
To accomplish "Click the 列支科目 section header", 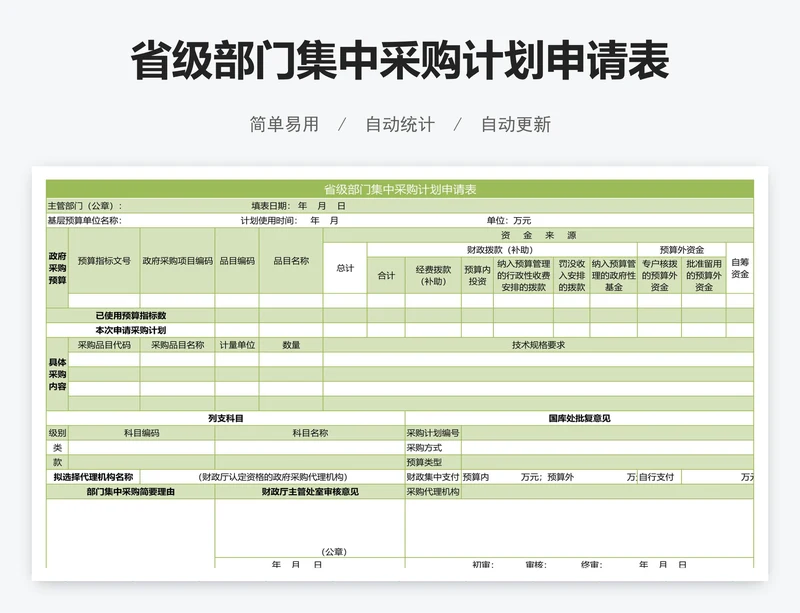I will 226,419.
